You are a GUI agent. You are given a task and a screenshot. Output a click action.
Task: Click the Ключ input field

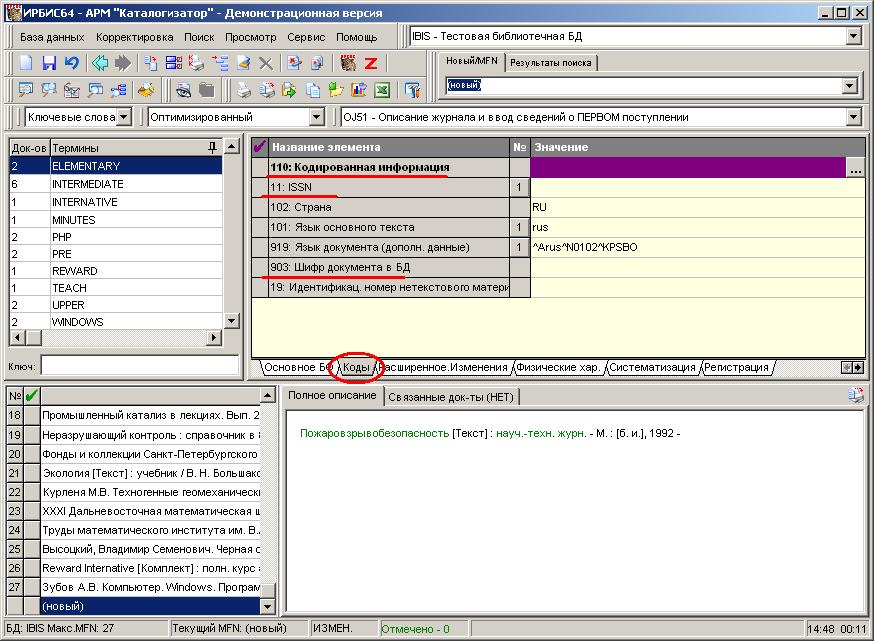[140, 366]
